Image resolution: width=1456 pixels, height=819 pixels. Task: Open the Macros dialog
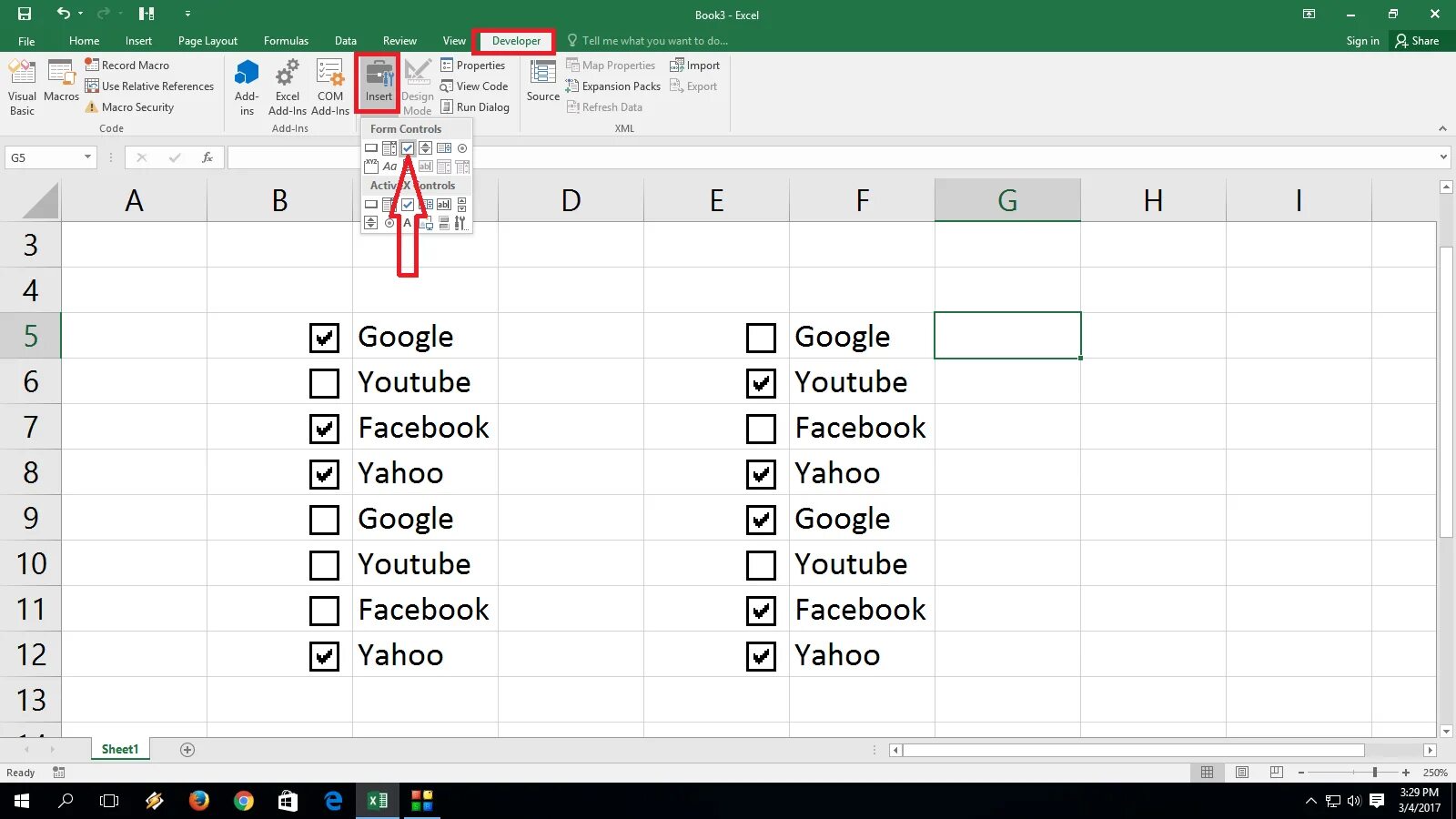61,82
